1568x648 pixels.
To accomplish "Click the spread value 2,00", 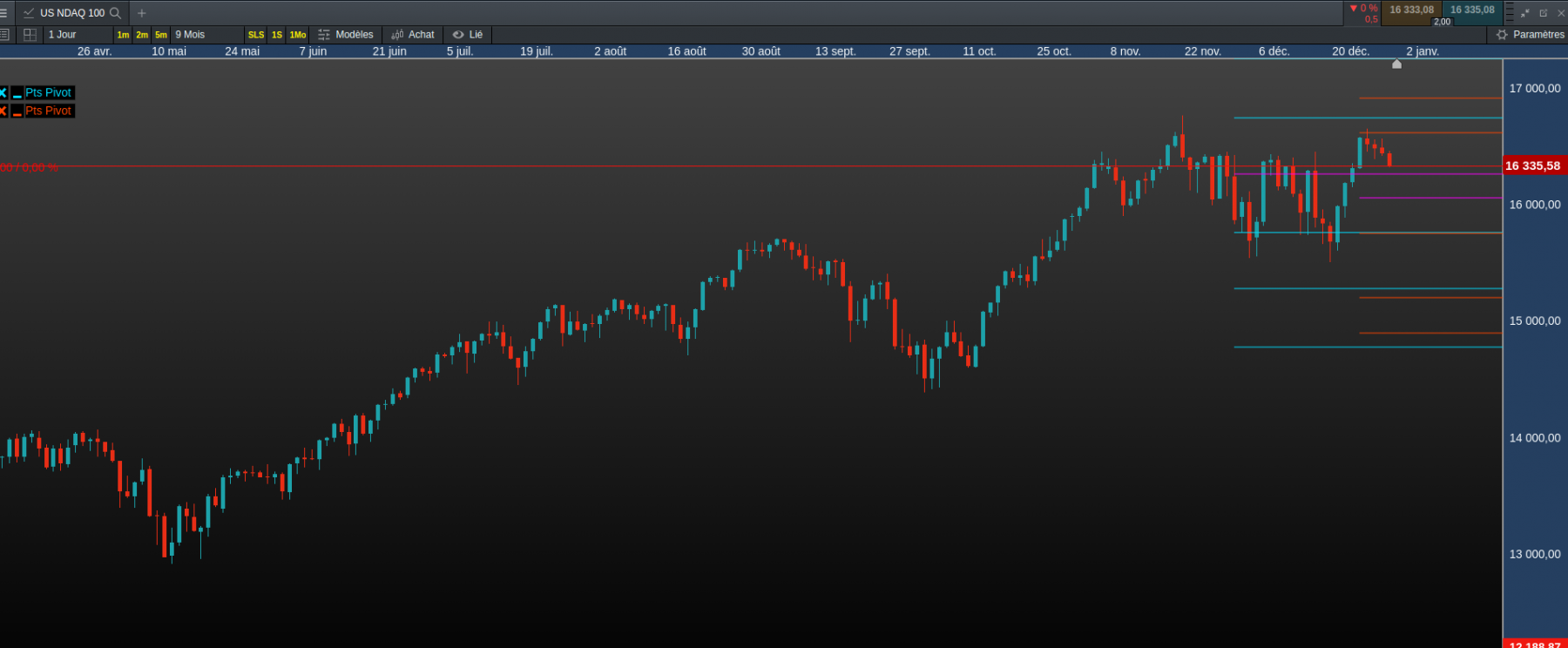I will [x=1443, y=22].
